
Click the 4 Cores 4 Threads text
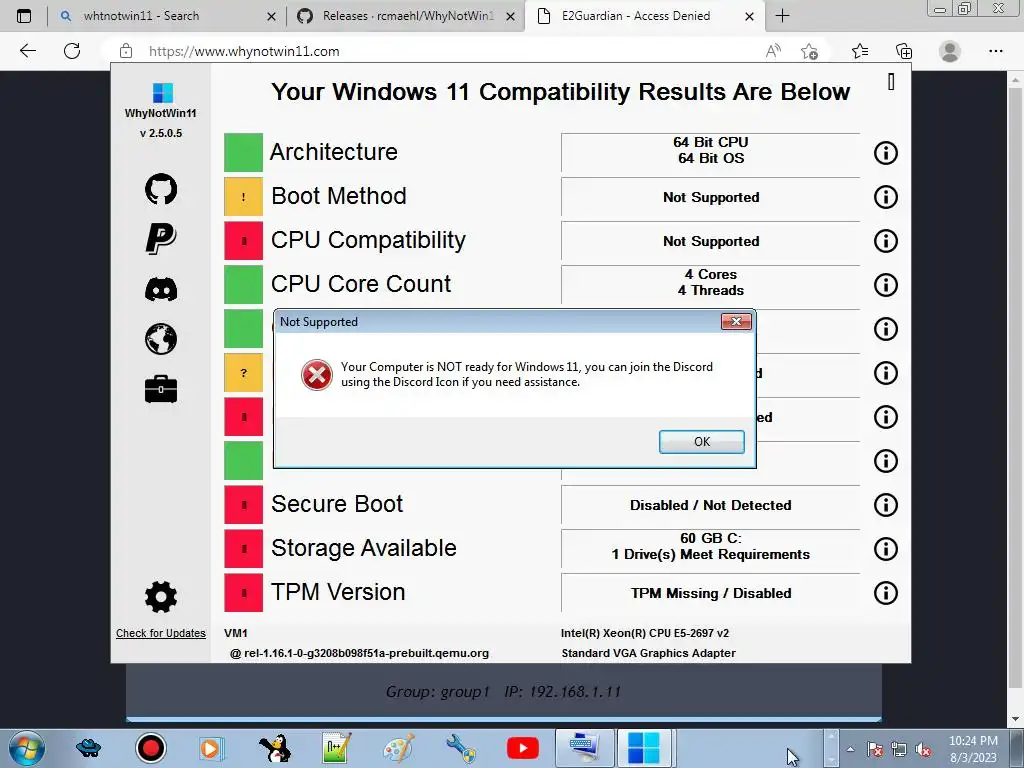pyautogui.click(x=711, y=282)
